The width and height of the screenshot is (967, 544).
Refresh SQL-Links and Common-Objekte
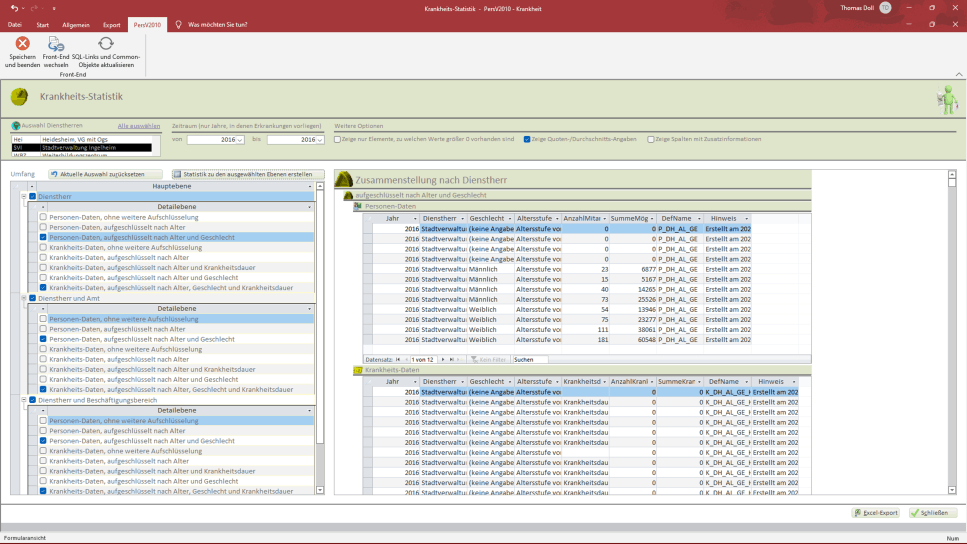tap(105, 44)
